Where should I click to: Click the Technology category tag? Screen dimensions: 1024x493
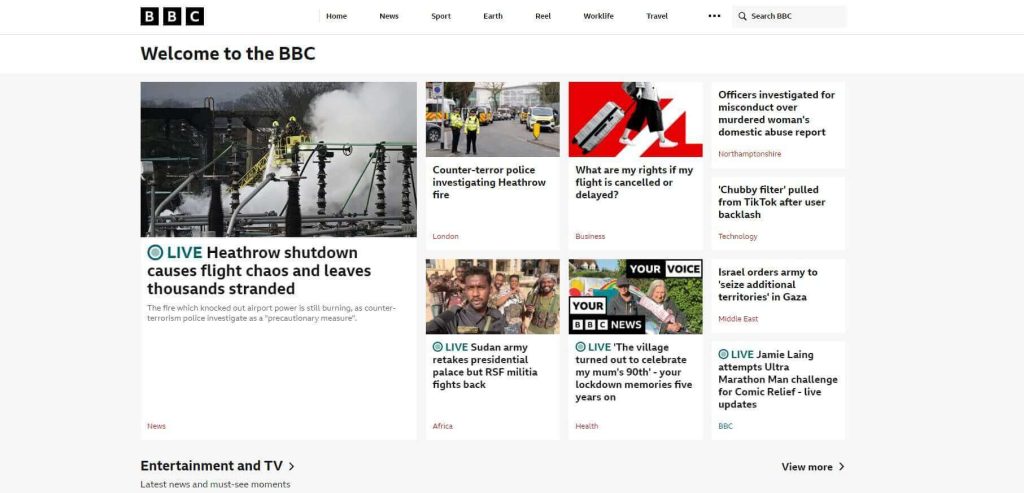pos(738,236)
